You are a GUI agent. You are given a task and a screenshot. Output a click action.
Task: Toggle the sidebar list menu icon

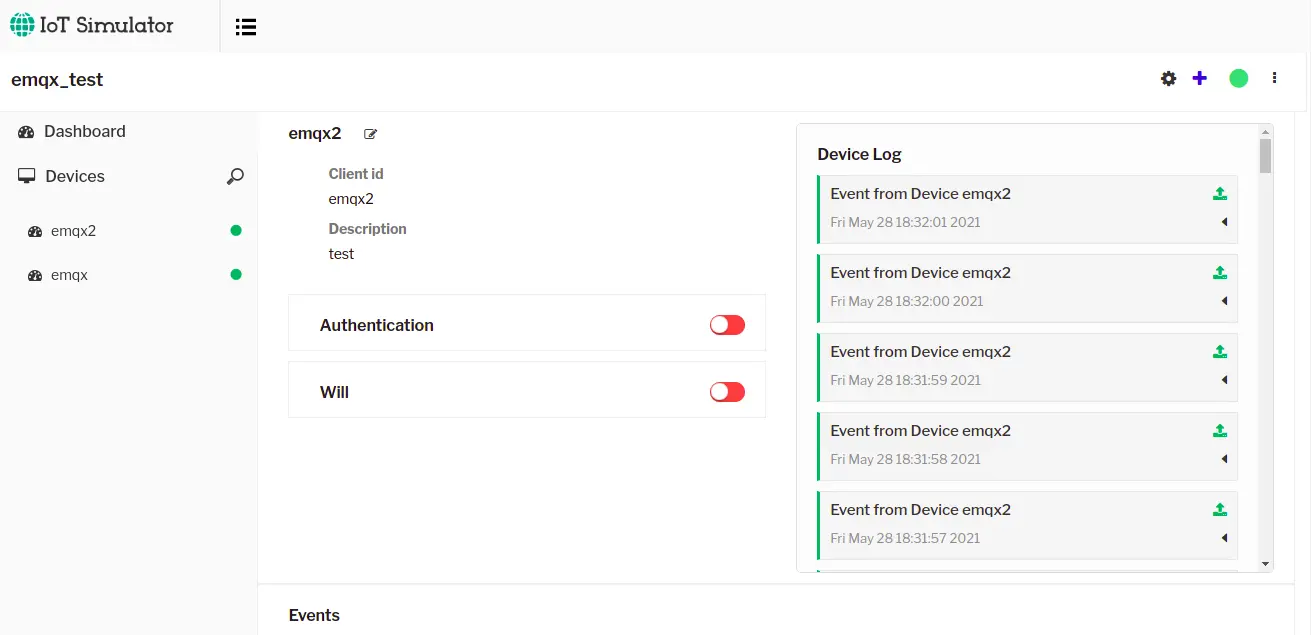click(246, 27)
